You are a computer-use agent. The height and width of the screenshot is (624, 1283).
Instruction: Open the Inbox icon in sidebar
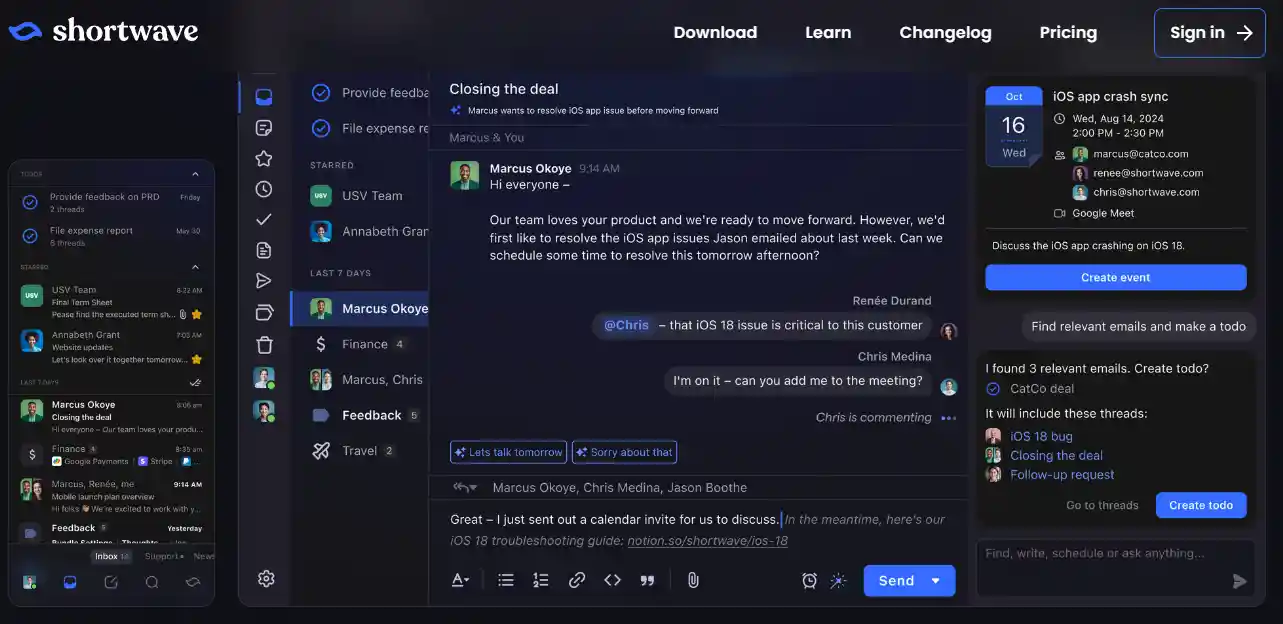point(264,97)
